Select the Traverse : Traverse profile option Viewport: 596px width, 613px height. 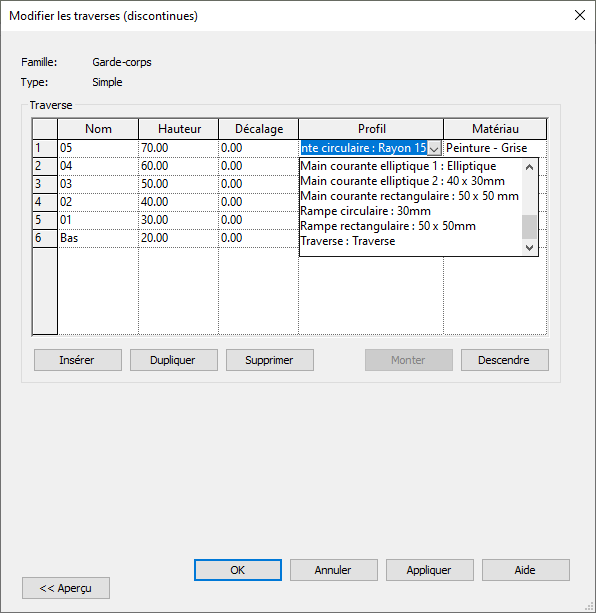tap(348, 241)
